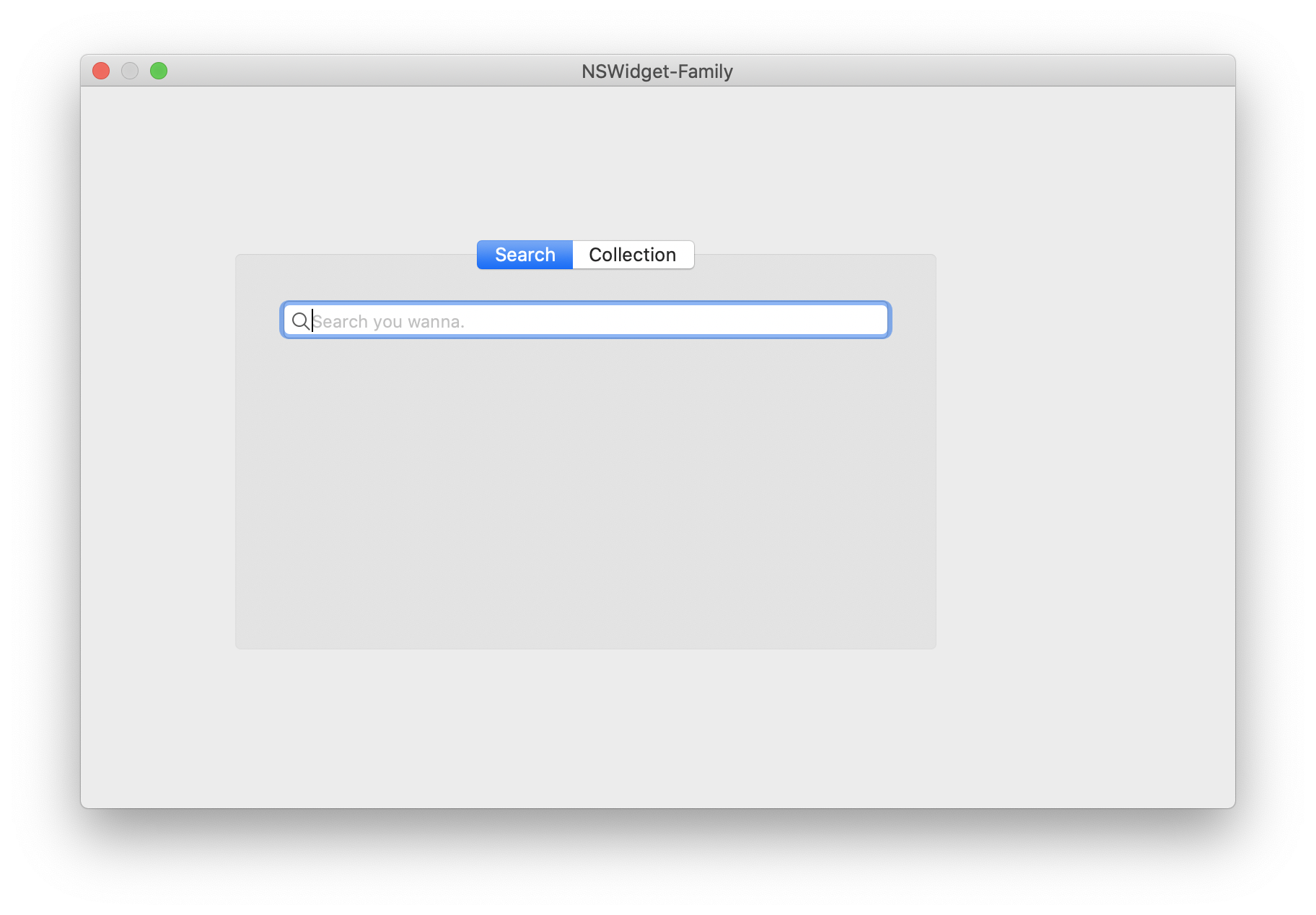Screen dimensions: 1316x915
Task: Maximize window using green button
Action: point(159,71)
